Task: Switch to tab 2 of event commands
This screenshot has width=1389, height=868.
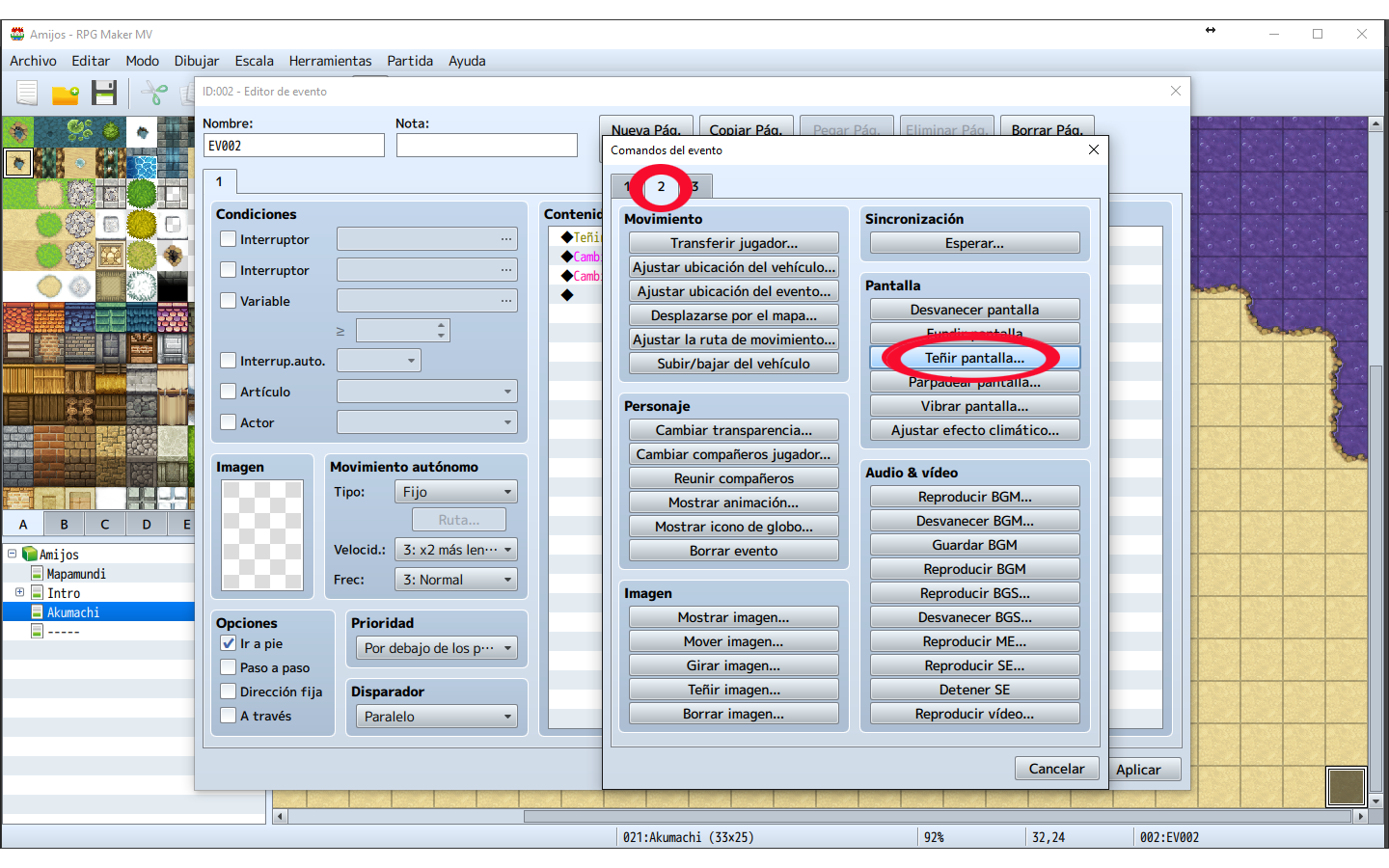Action: click(661, 186)
